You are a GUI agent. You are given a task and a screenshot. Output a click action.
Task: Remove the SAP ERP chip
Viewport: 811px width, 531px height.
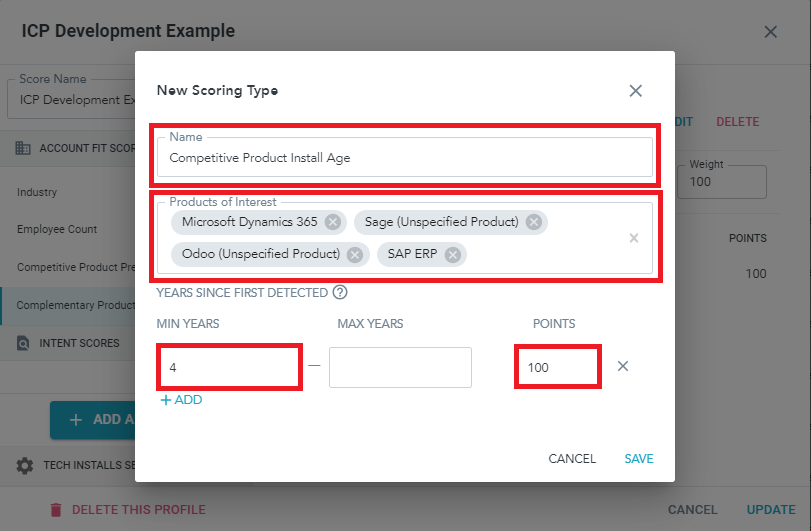(x=453, y=254)
